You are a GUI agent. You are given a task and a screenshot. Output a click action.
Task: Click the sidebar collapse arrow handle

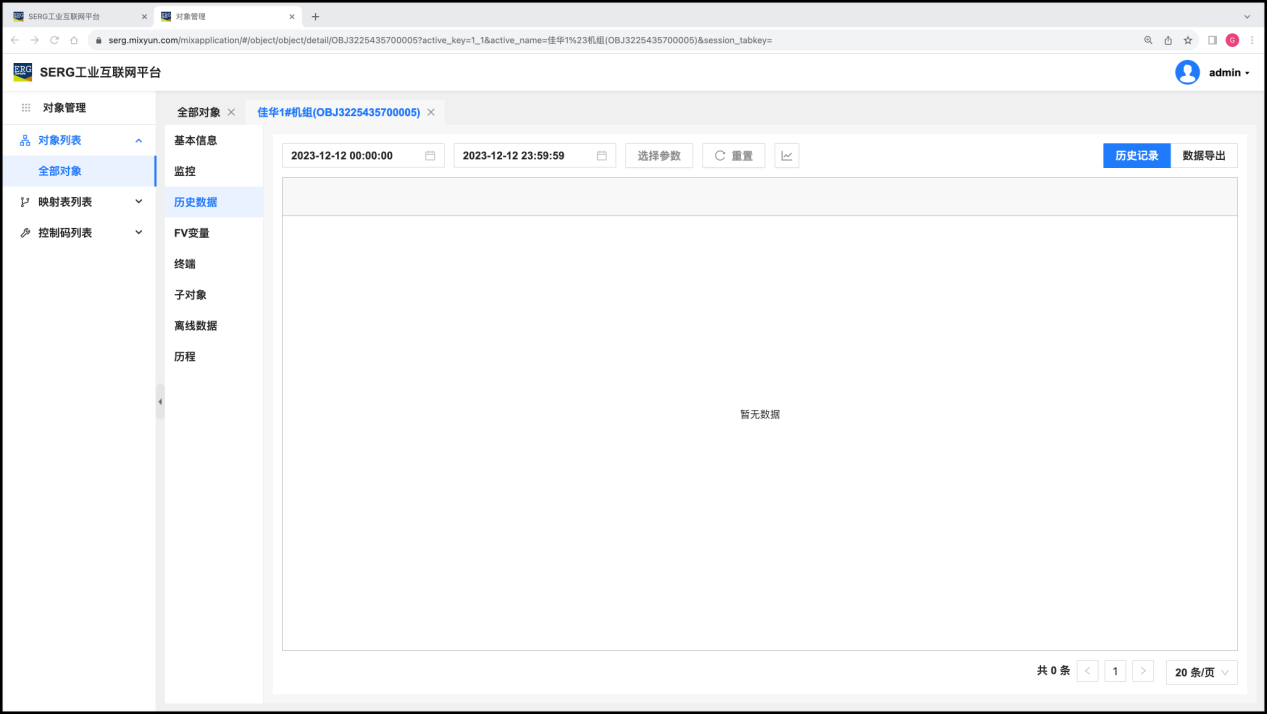tap(160, 402)
